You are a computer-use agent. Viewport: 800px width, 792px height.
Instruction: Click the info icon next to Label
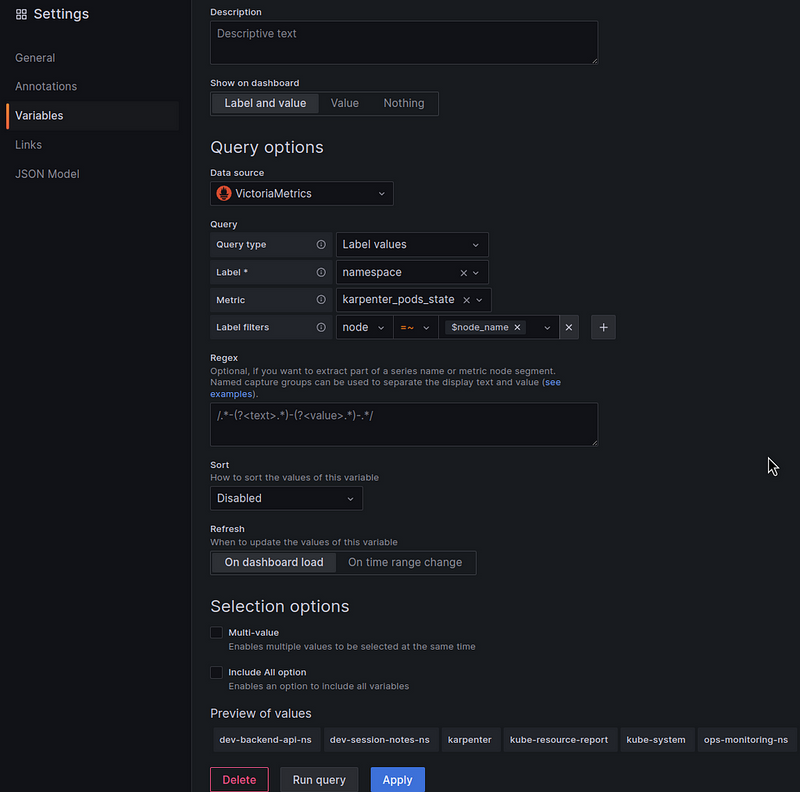[x=321, y=272]
